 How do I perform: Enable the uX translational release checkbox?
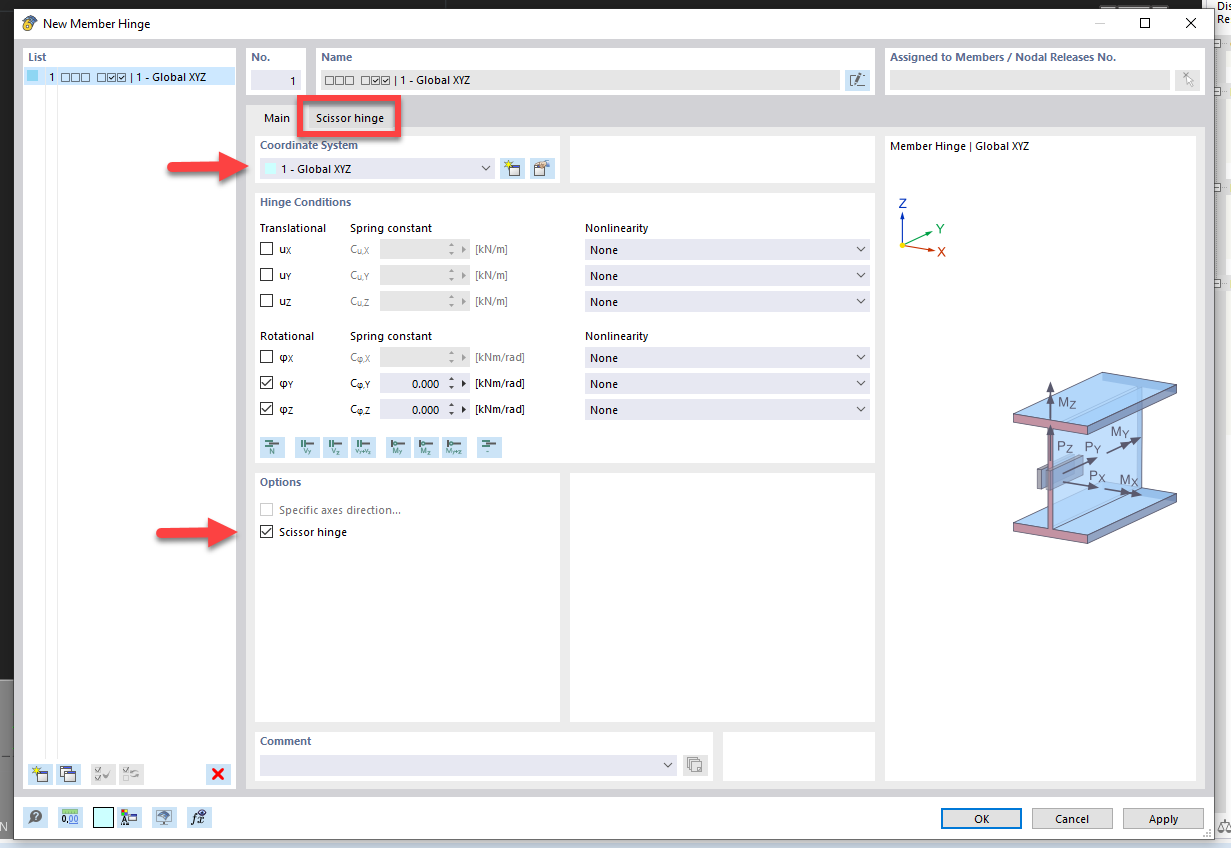click(x=266, y=249)
